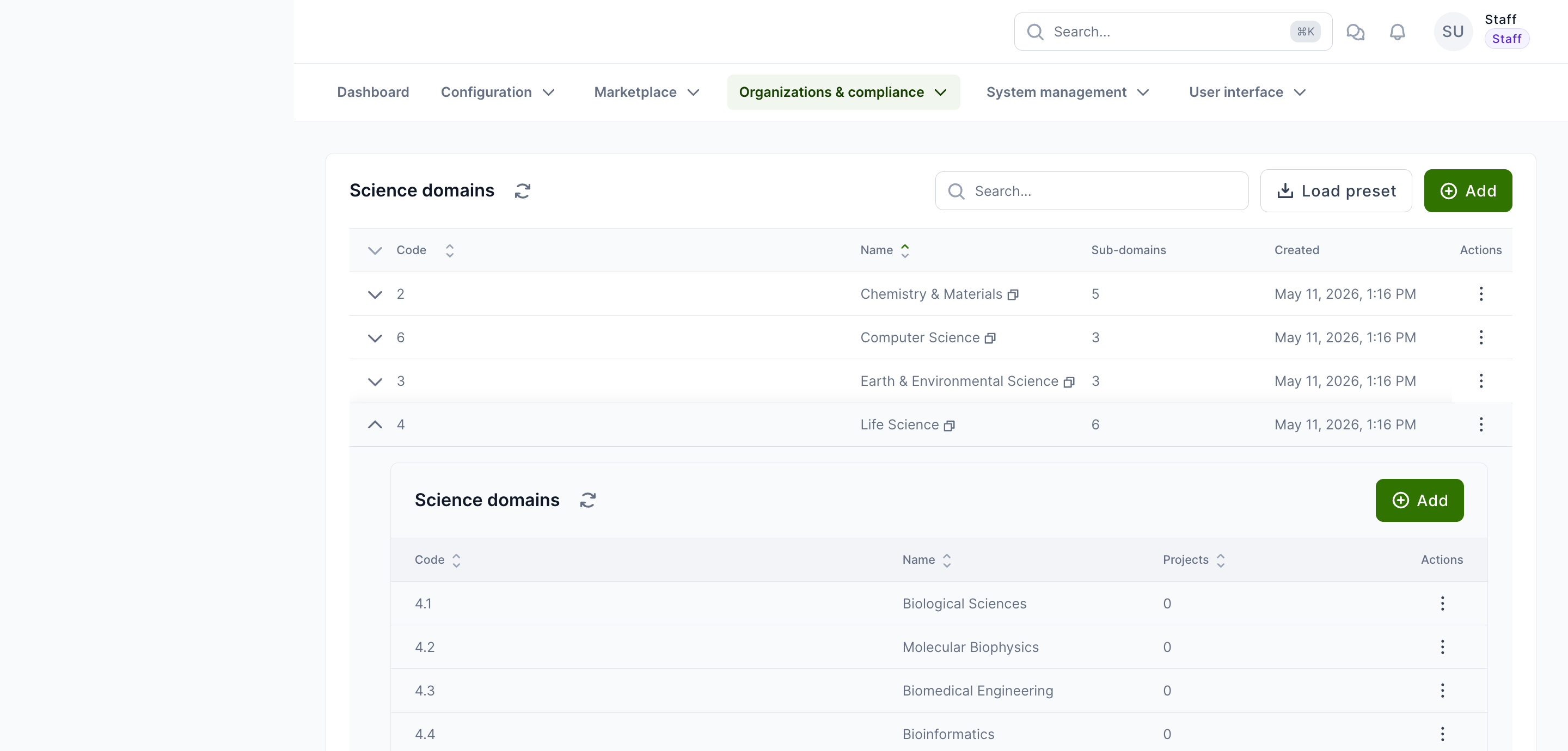Expand the Chemistry & Materials row
This screenshot has width=1568, height=751.
coord(375,294)
